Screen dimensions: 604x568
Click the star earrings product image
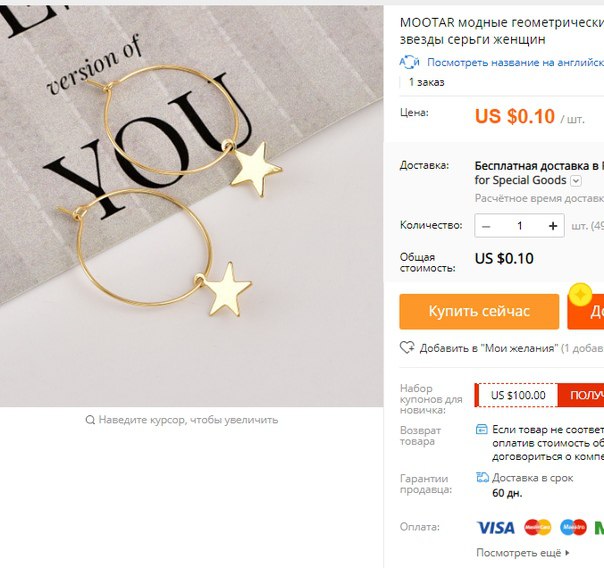(x=191, y=206)
